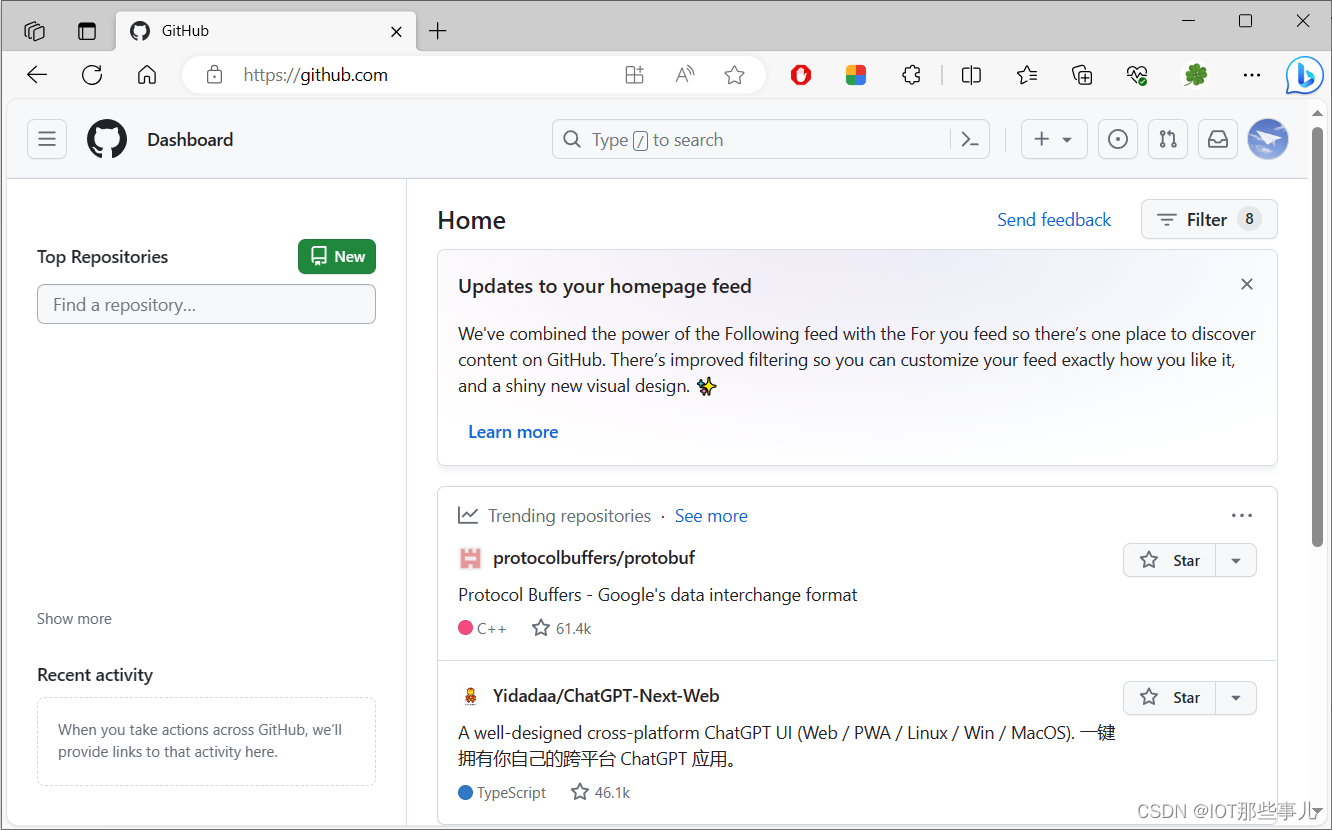Open the Pull requests icon in header

click(1168, 140)
